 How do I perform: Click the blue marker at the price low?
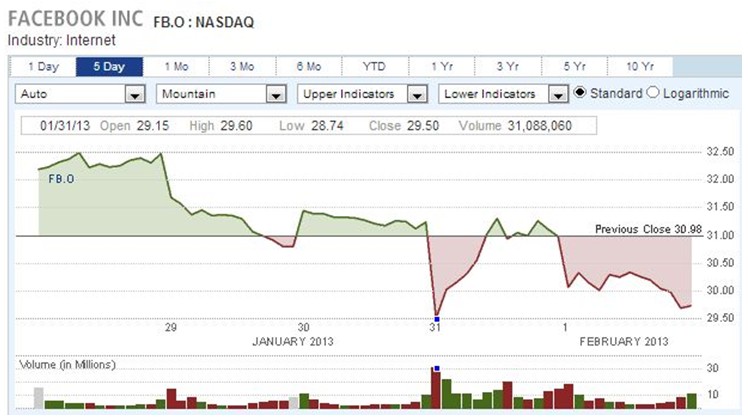(x=436, y=319)
